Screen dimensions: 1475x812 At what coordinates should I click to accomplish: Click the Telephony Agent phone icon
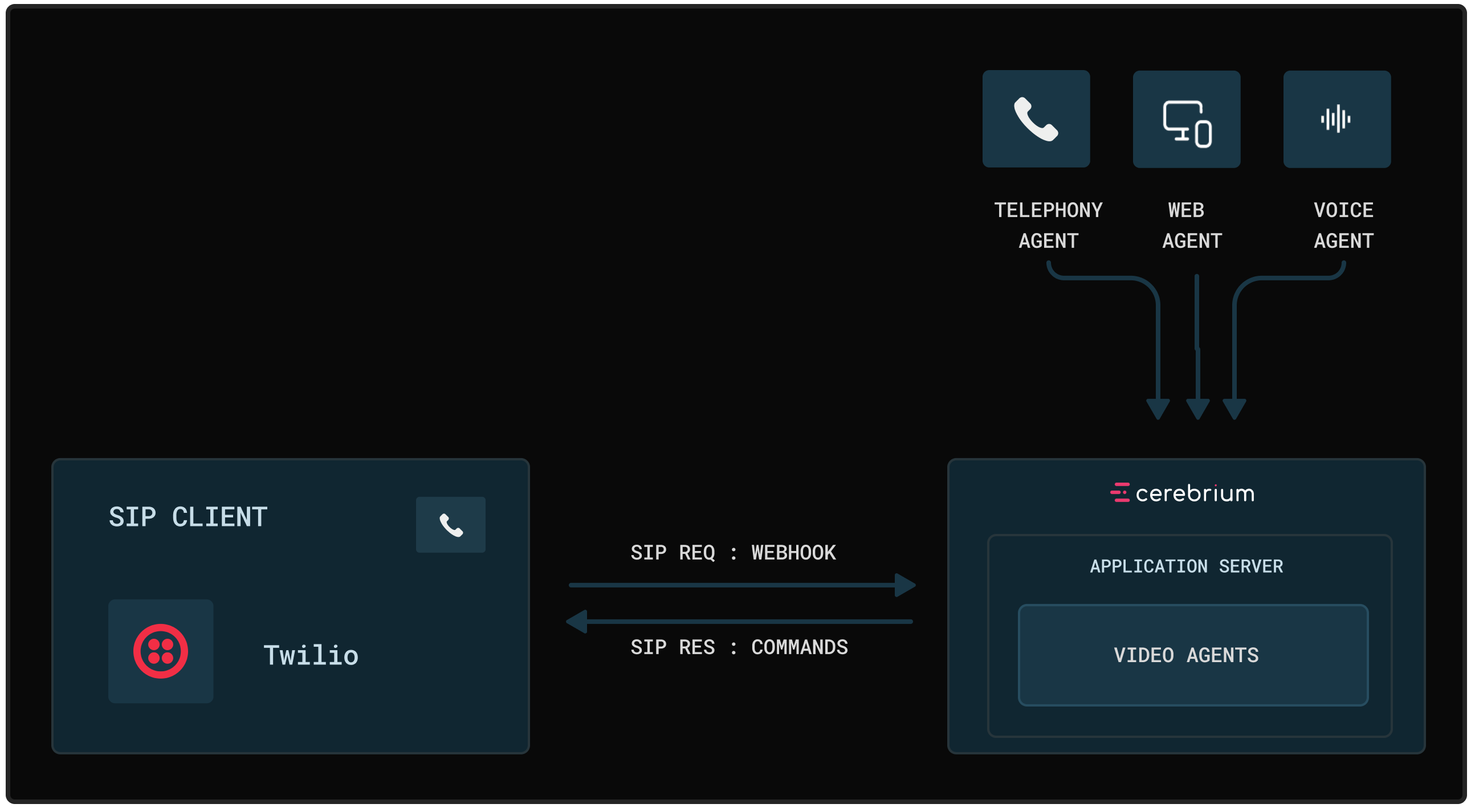1036,119
